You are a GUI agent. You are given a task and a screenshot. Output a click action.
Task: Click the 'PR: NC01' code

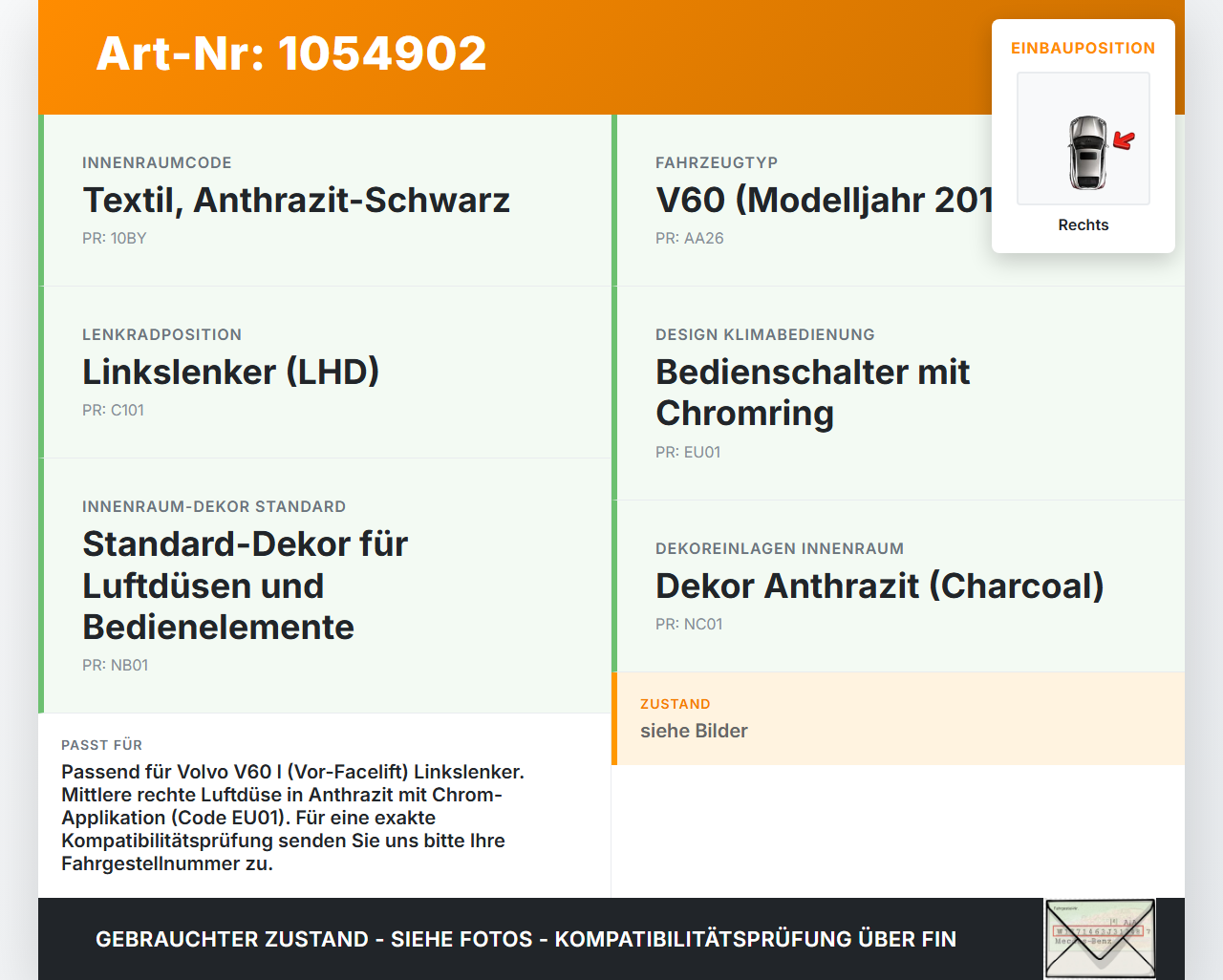[689, 624]
